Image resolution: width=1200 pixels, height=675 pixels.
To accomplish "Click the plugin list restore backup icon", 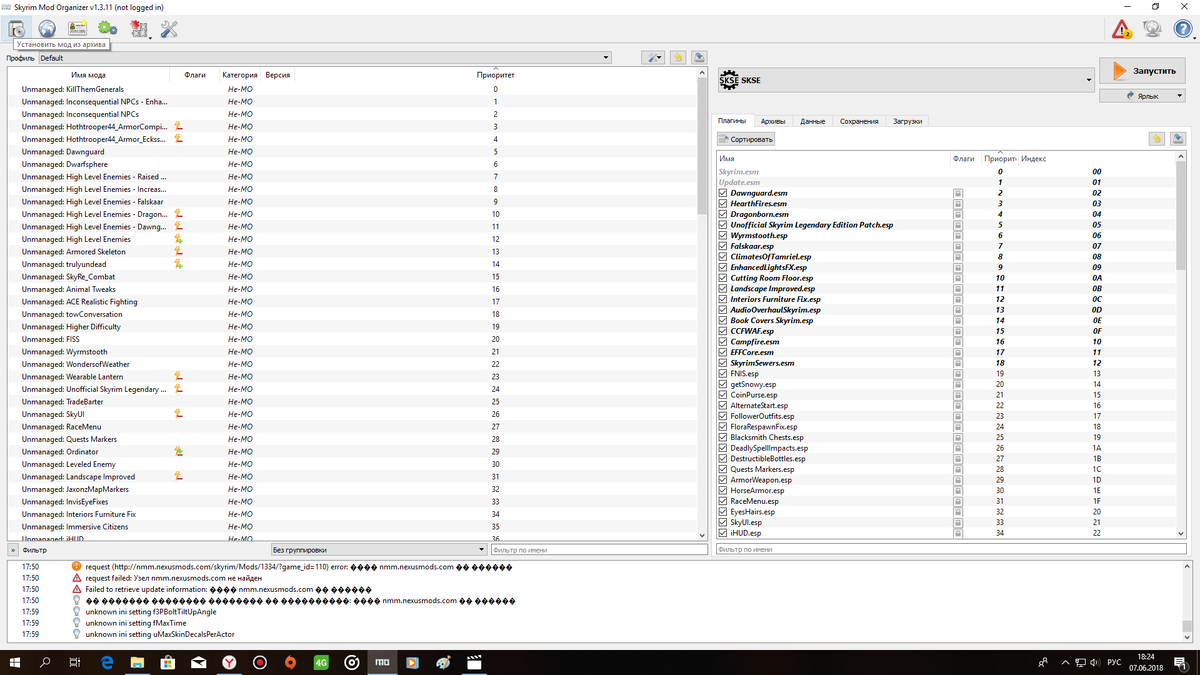I will (x=1157, y=139).
